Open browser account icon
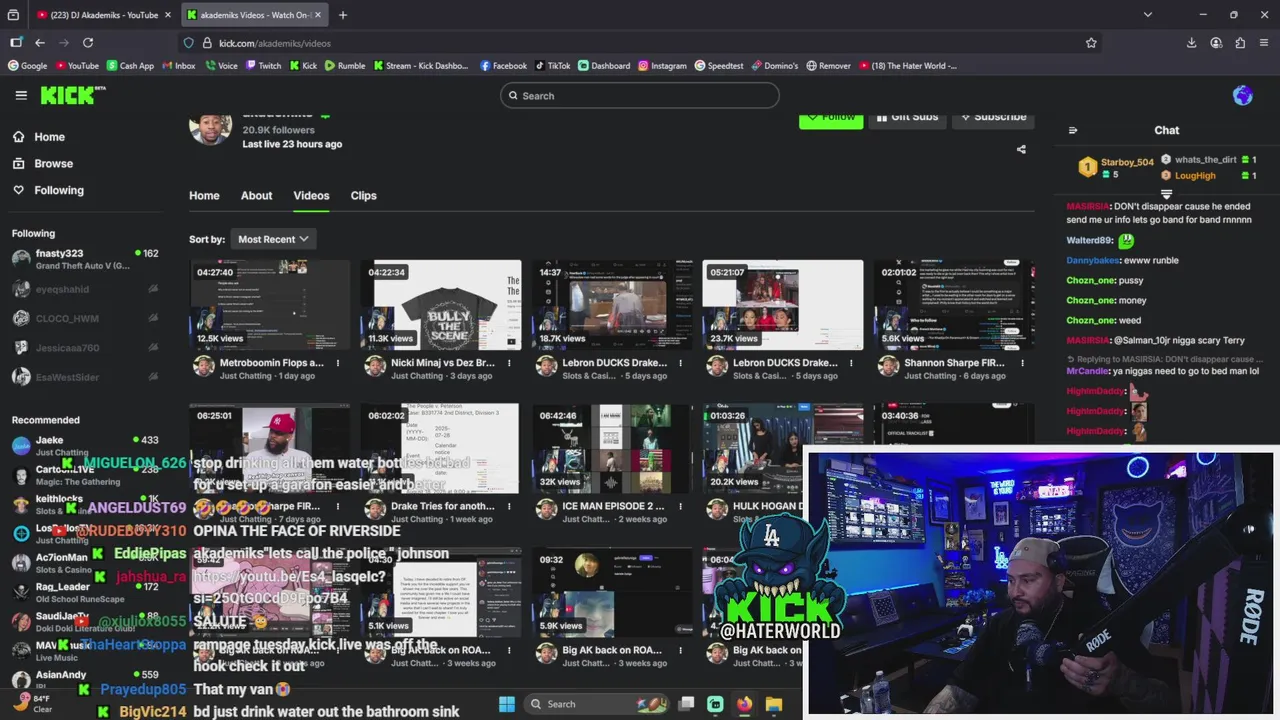Viewport: 1280px width, 720px height. click(x=1216, y=43)
